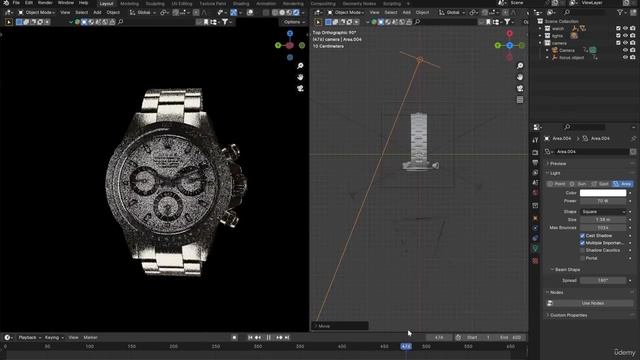Click the Power value field
Screen dimensions: 640x360
(x=603, y=201)
